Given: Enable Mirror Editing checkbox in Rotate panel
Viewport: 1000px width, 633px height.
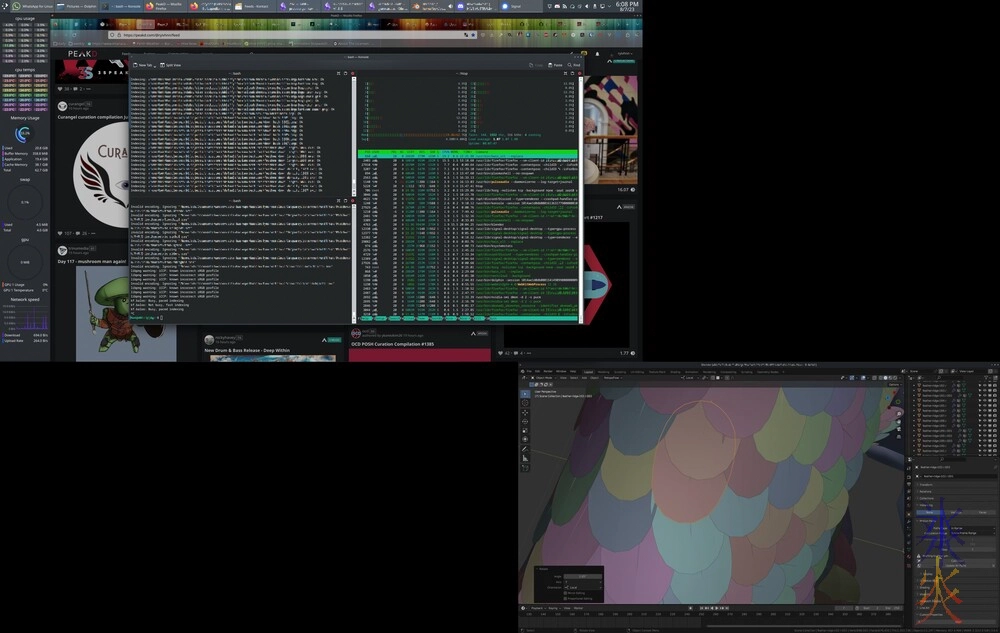Looking at the screenshot, I should tap(566, 592).
